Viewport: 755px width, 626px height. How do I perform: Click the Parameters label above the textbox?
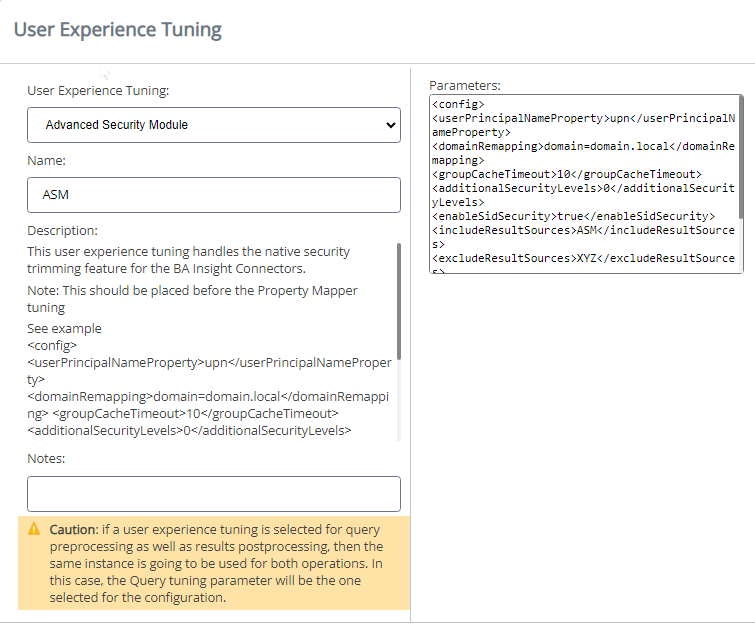coord(464,86)
